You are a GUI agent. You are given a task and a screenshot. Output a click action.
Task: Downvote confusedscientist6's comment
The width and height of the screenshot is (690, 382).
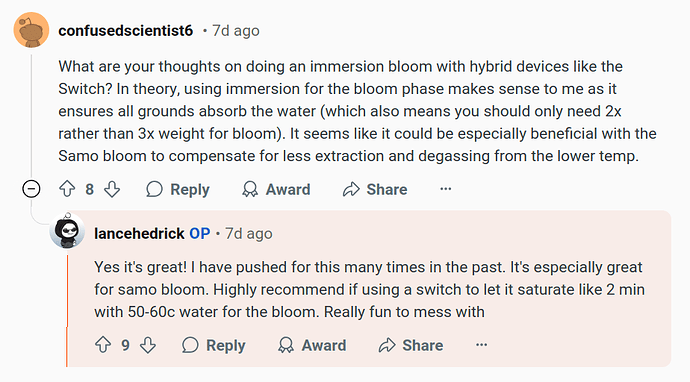point(112,189)
